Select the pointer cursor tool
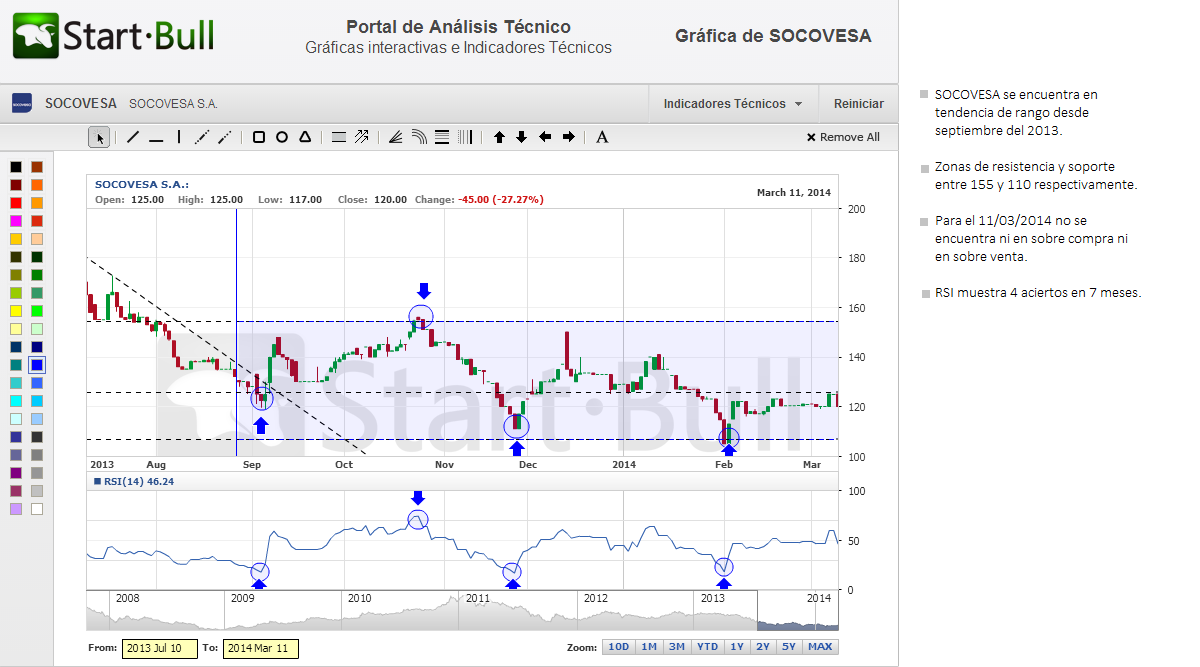Viewport: 1200px width, 667px height. pyautogui.click(x=98, y=137)
